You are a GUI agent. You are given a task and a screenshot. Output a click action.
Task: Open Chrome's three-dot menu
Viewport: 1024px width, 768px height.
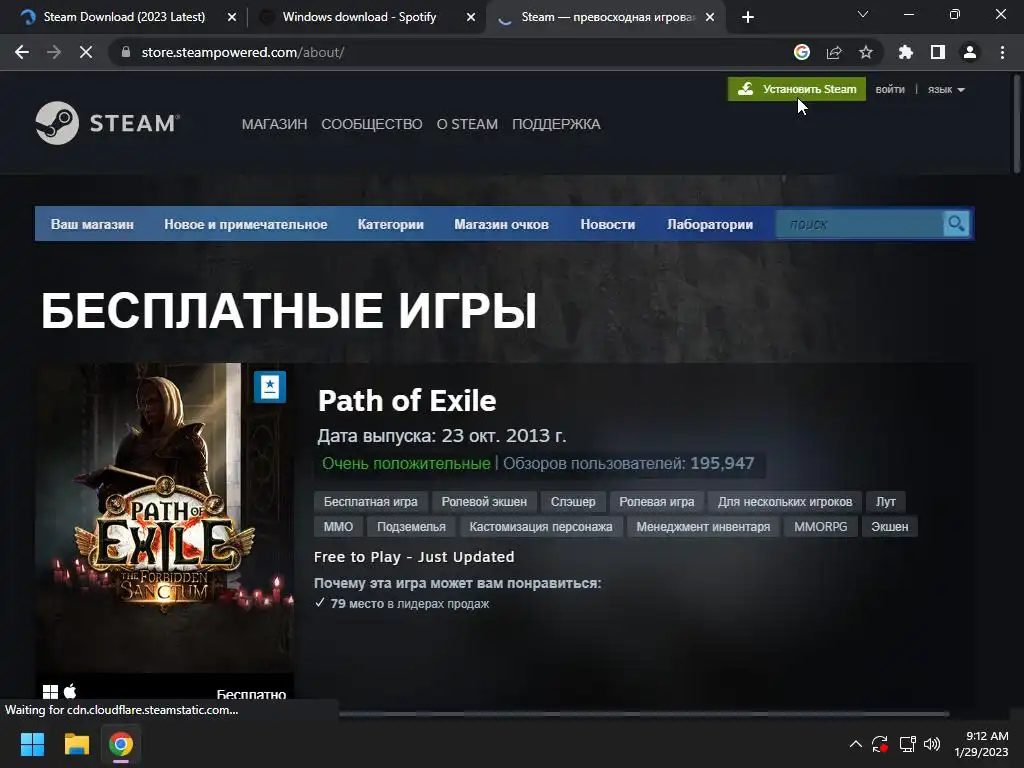click(1002, 52)
